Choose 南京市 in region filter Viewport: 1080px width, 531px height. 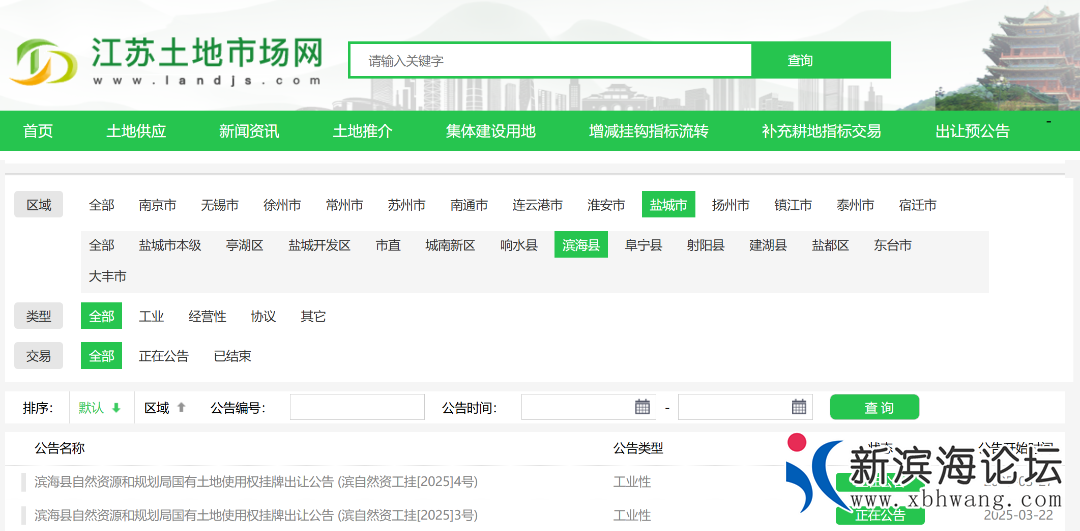click(x=157, y=205)
